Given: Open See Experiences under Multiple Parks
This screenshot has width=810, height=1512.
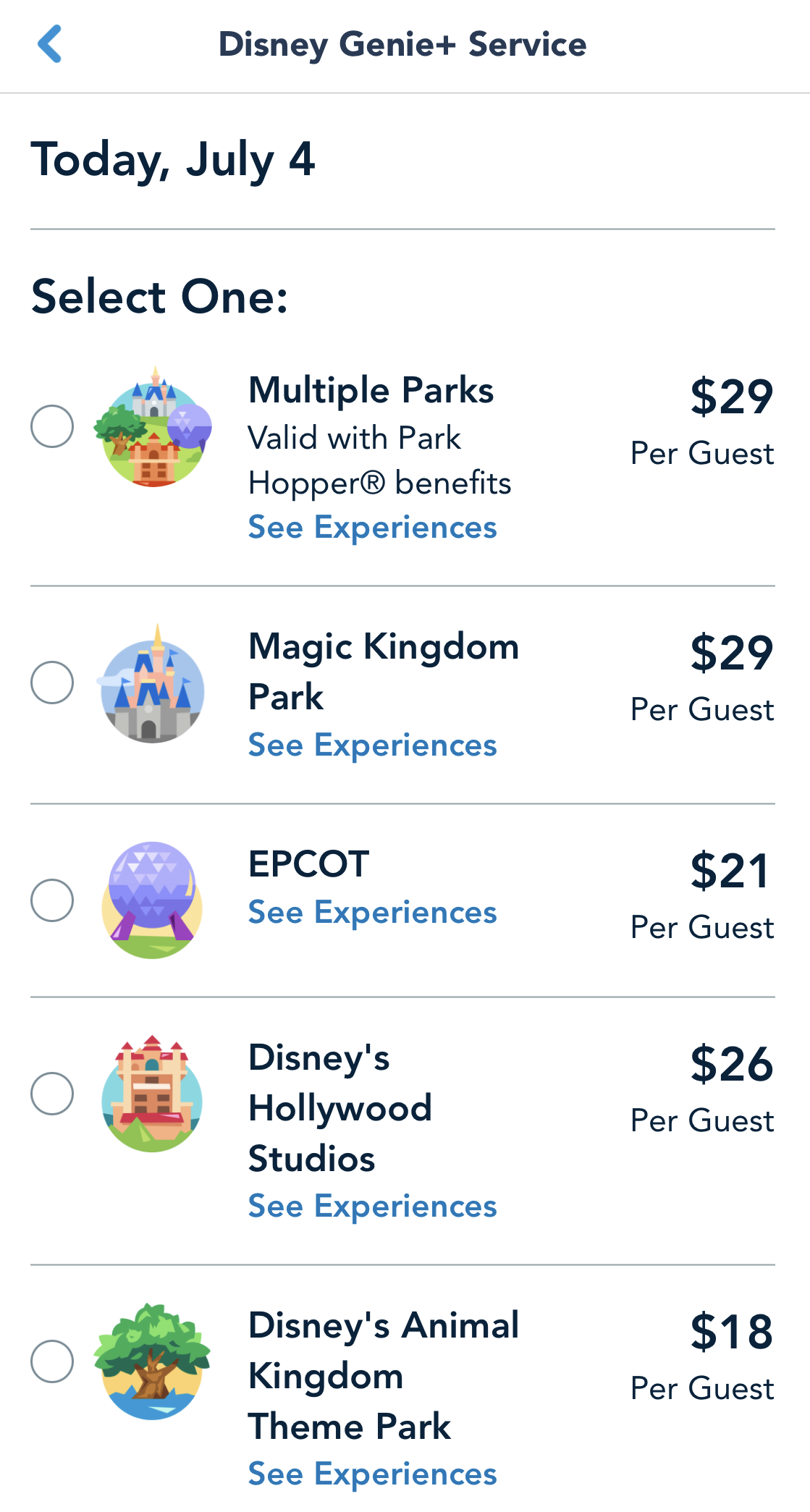Looking at the screenshot, I should tap(372, 528).
